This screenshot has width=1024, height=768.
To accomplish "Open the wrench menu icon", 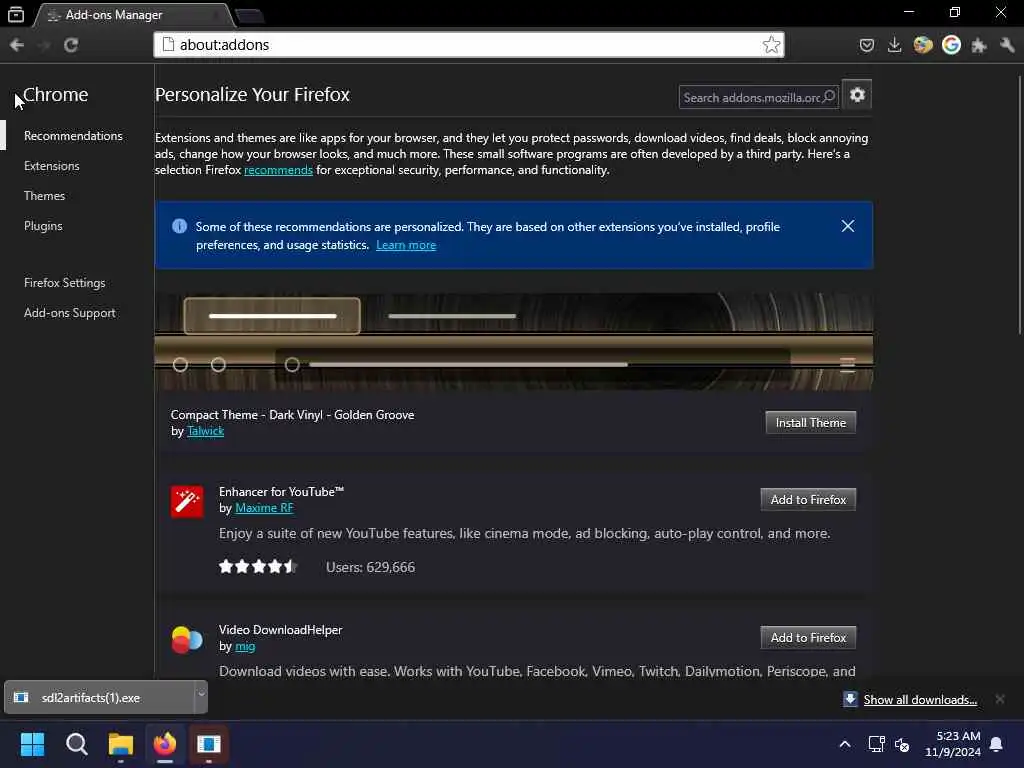I will (x=1006, y=45).
